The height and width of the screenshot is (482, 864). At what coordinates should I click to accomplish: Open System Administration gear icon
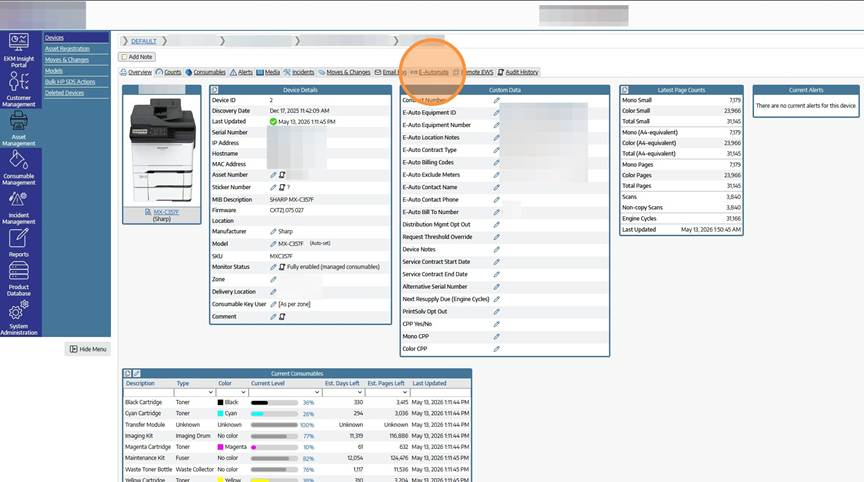(19, 317)
